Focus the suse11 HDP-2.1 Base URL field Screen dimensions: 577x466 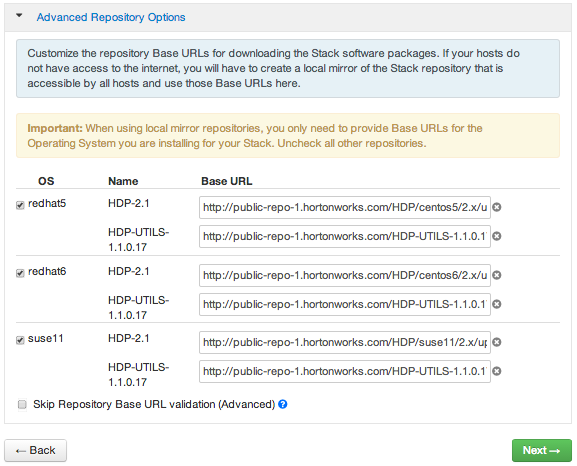click(x=345, y=342)
